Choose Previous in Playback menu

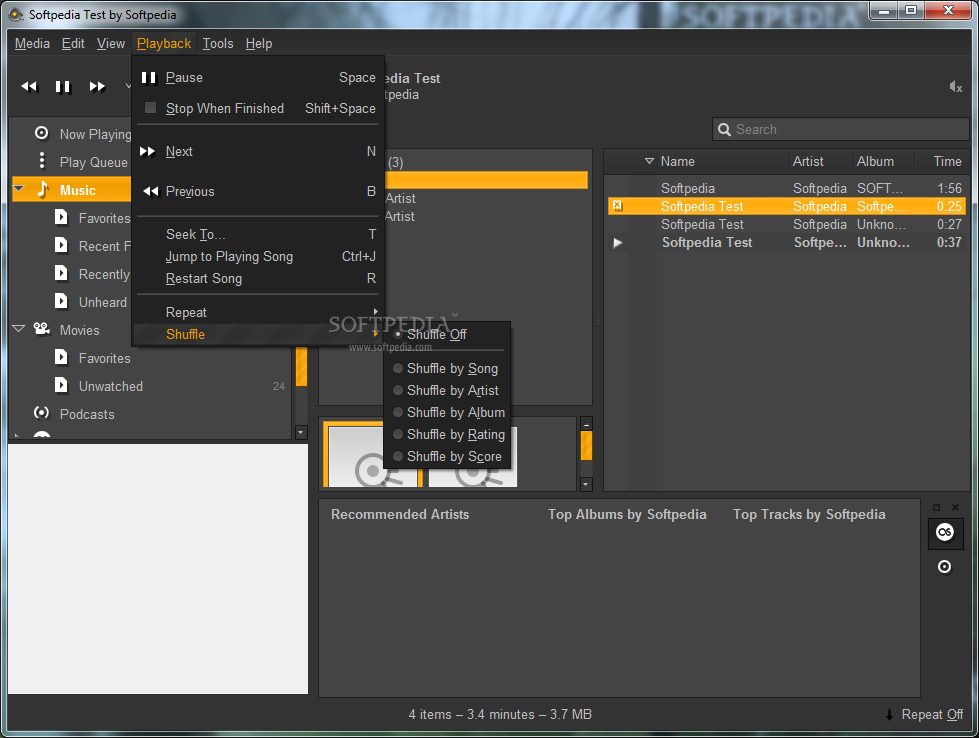pyautogui.click(x=257, y=191)
